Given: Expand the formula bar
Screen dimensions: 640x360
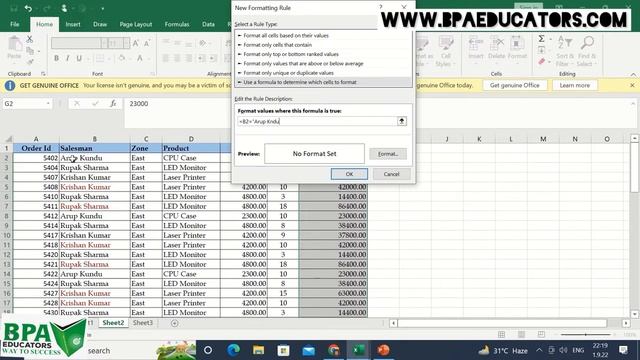Looking at the screenshot, I should point(632,104).
